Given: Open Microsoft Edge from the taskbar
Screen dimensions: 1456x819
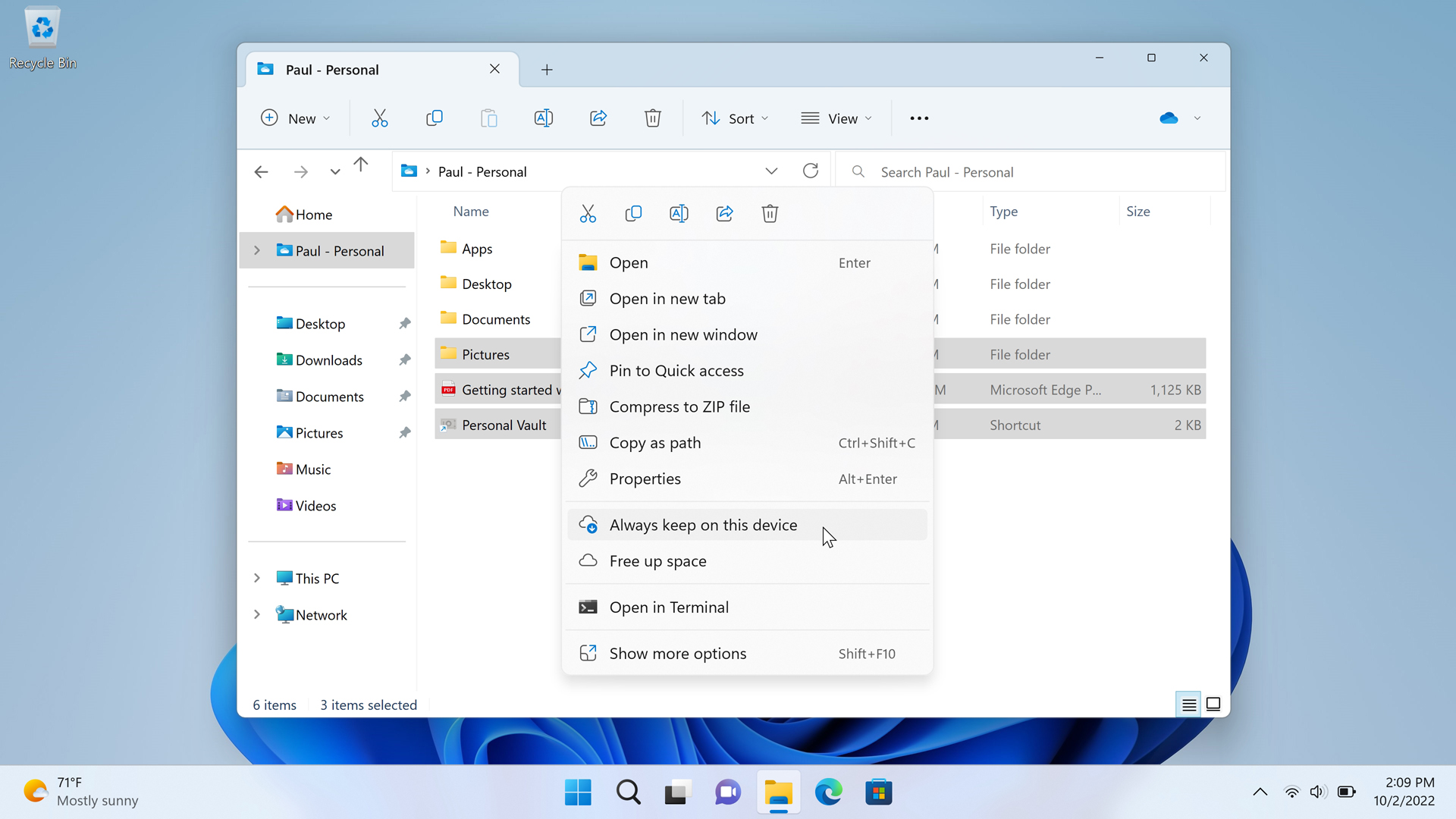Looking at the screenshot, I should tap(828, 792).
